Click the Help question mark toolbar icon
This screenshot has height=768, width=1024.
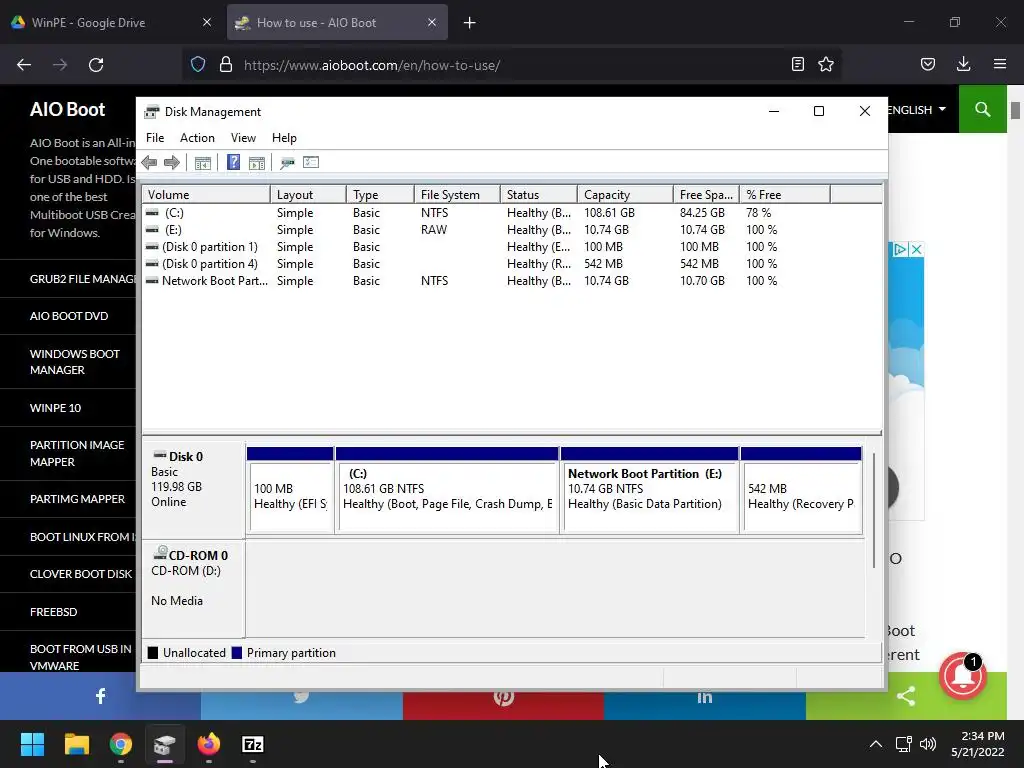click(233, 163)
